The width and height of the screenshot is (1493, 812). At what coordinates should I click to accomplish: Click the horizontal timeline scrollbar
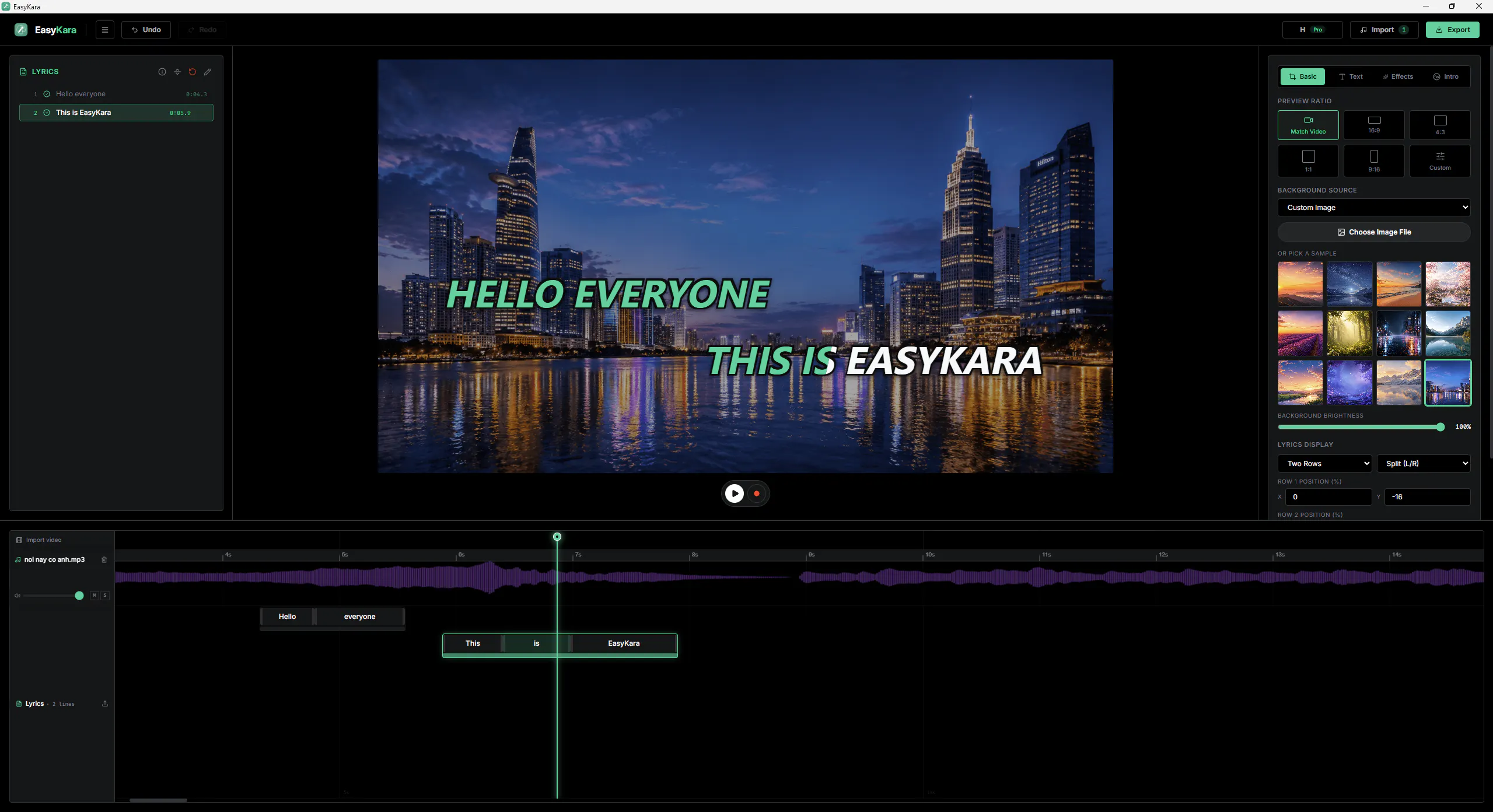point(158,800)
